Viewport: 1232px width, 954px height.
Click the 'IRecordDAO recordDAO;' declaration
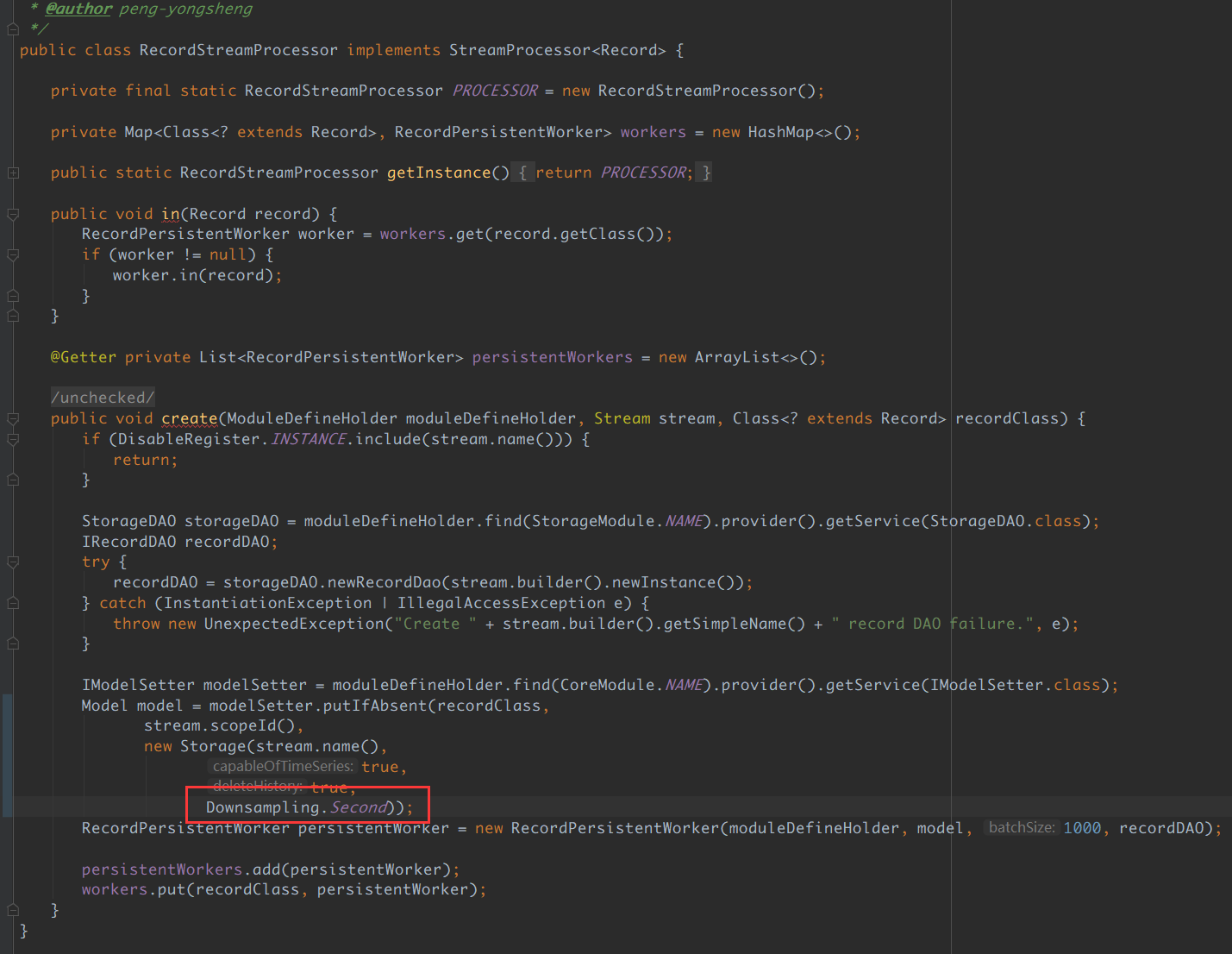pyautogui.click(x=180, y=542)
